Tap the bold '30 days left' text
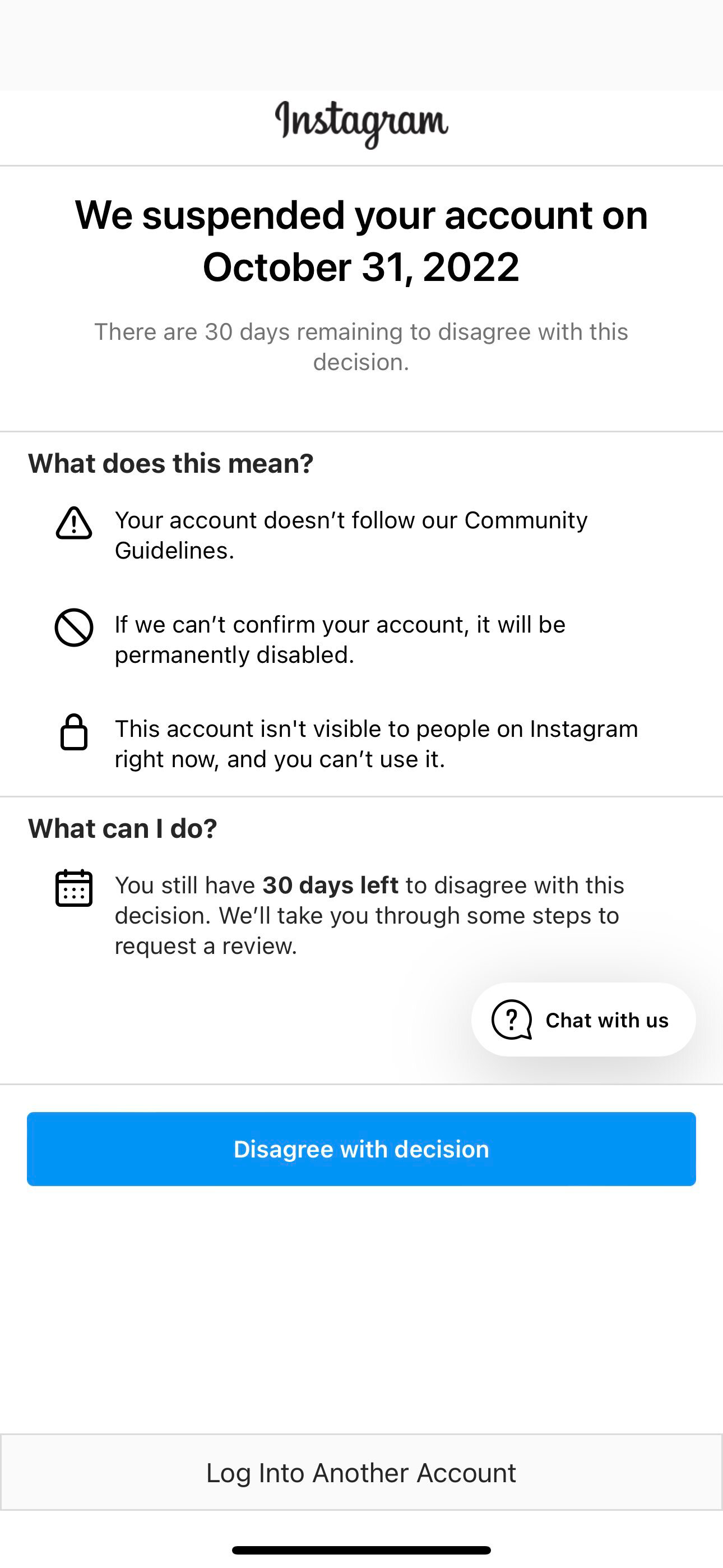Viewport: 723px width, 1568px height. (x=331, y=885)
